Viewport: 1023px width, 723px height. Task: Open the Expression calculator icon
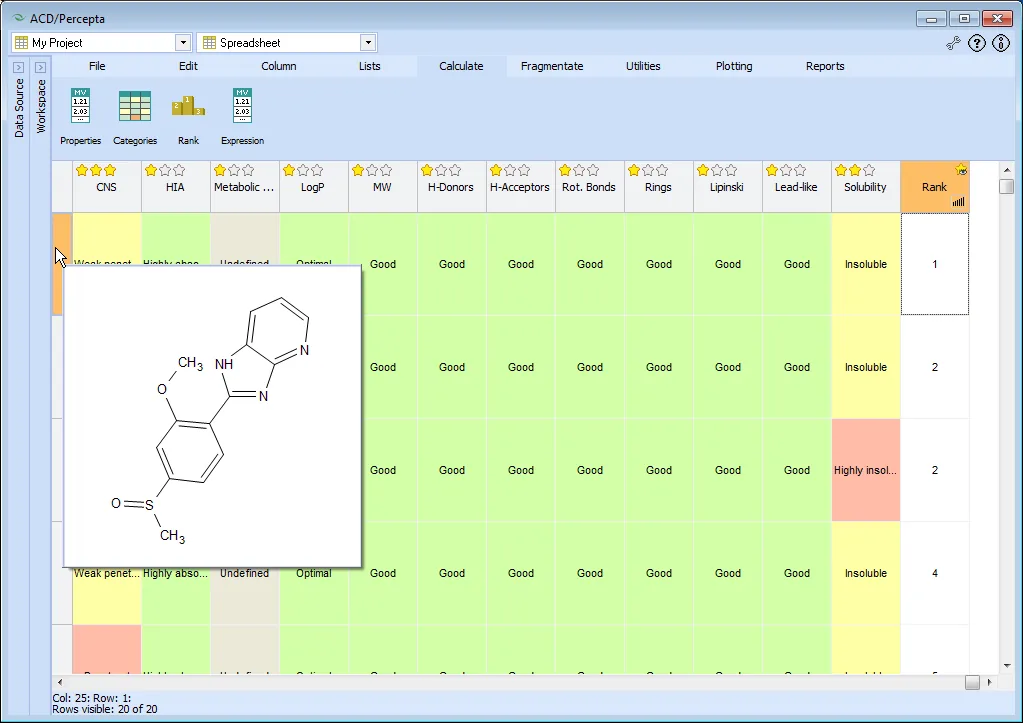pos(242,106)
